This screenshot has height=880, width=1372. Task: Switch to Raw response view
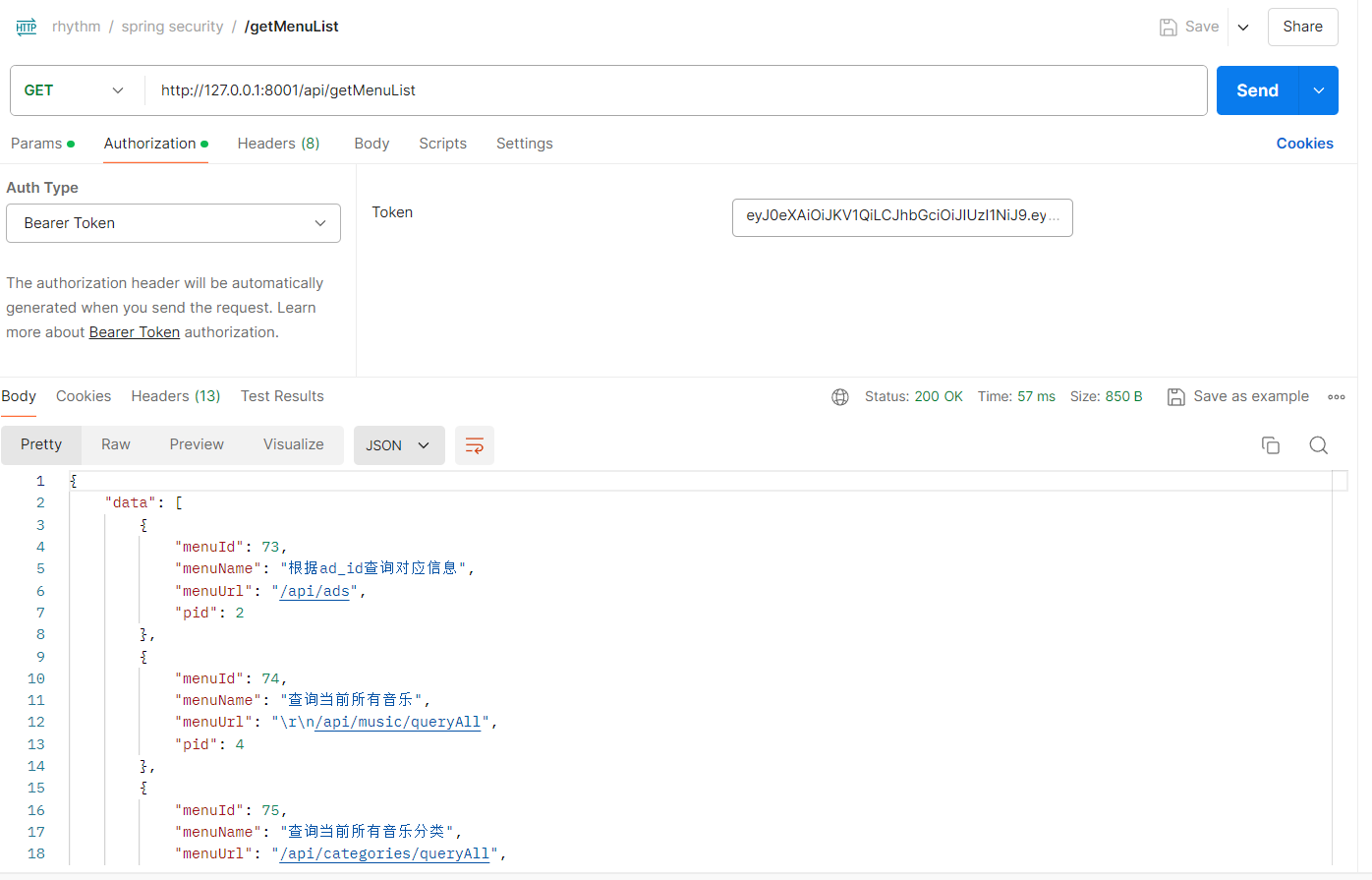[x=115, y=444]
